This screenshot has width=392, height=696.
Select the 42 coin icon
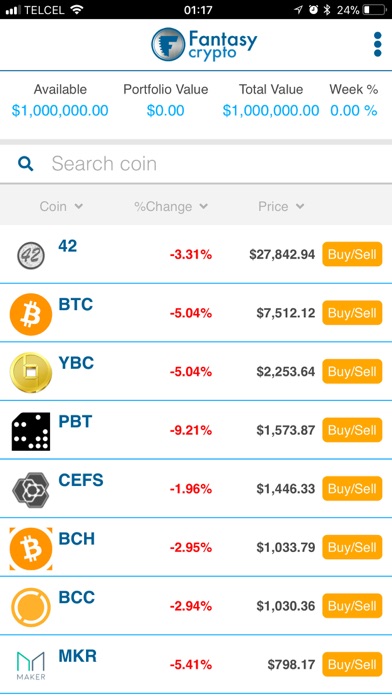31,255
